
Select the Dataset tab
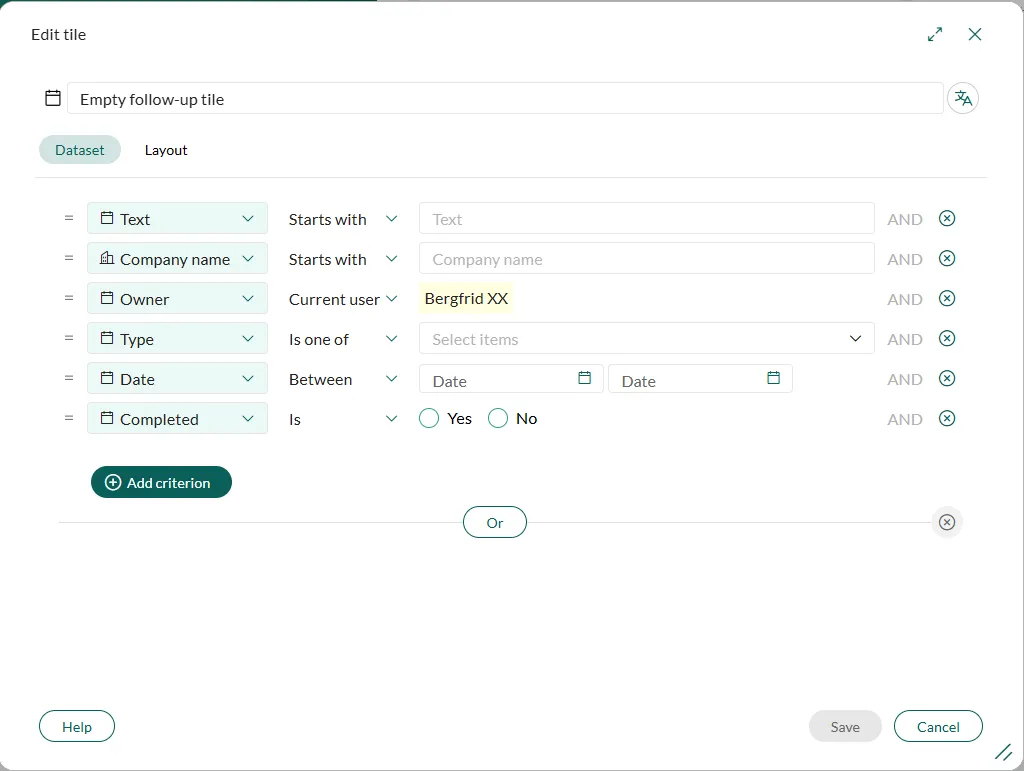coord(80,150)
